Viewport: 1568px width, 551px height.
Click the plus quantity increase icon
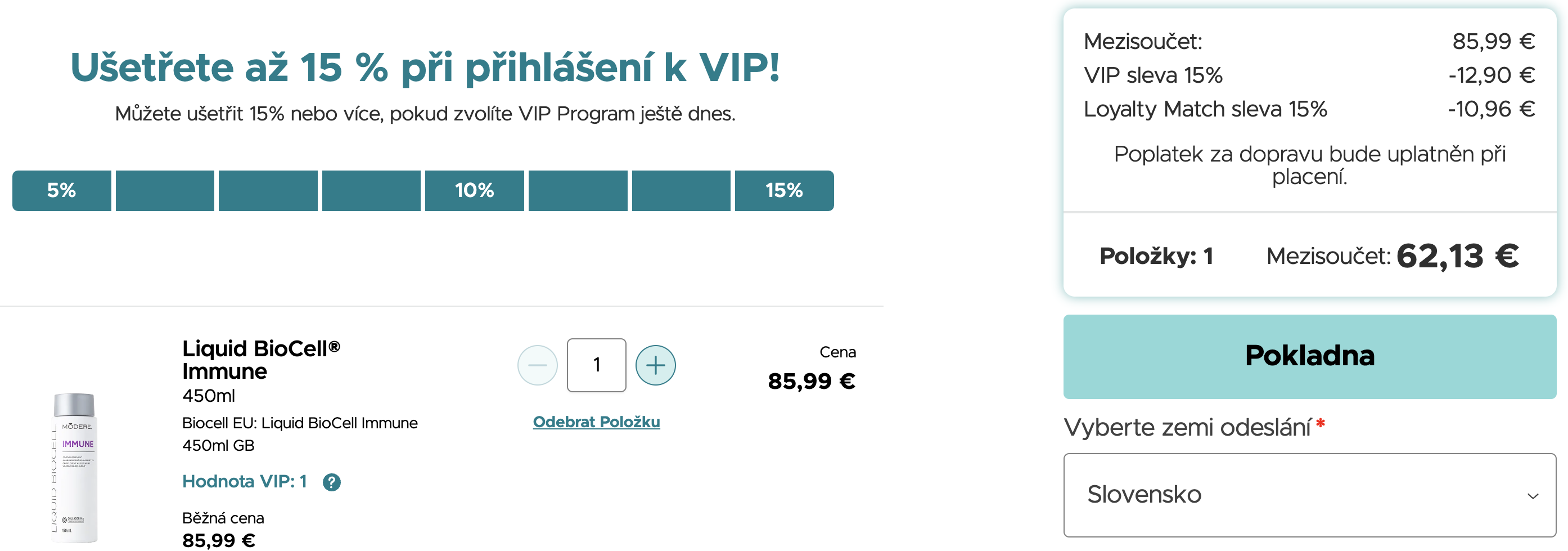point(655,365)
